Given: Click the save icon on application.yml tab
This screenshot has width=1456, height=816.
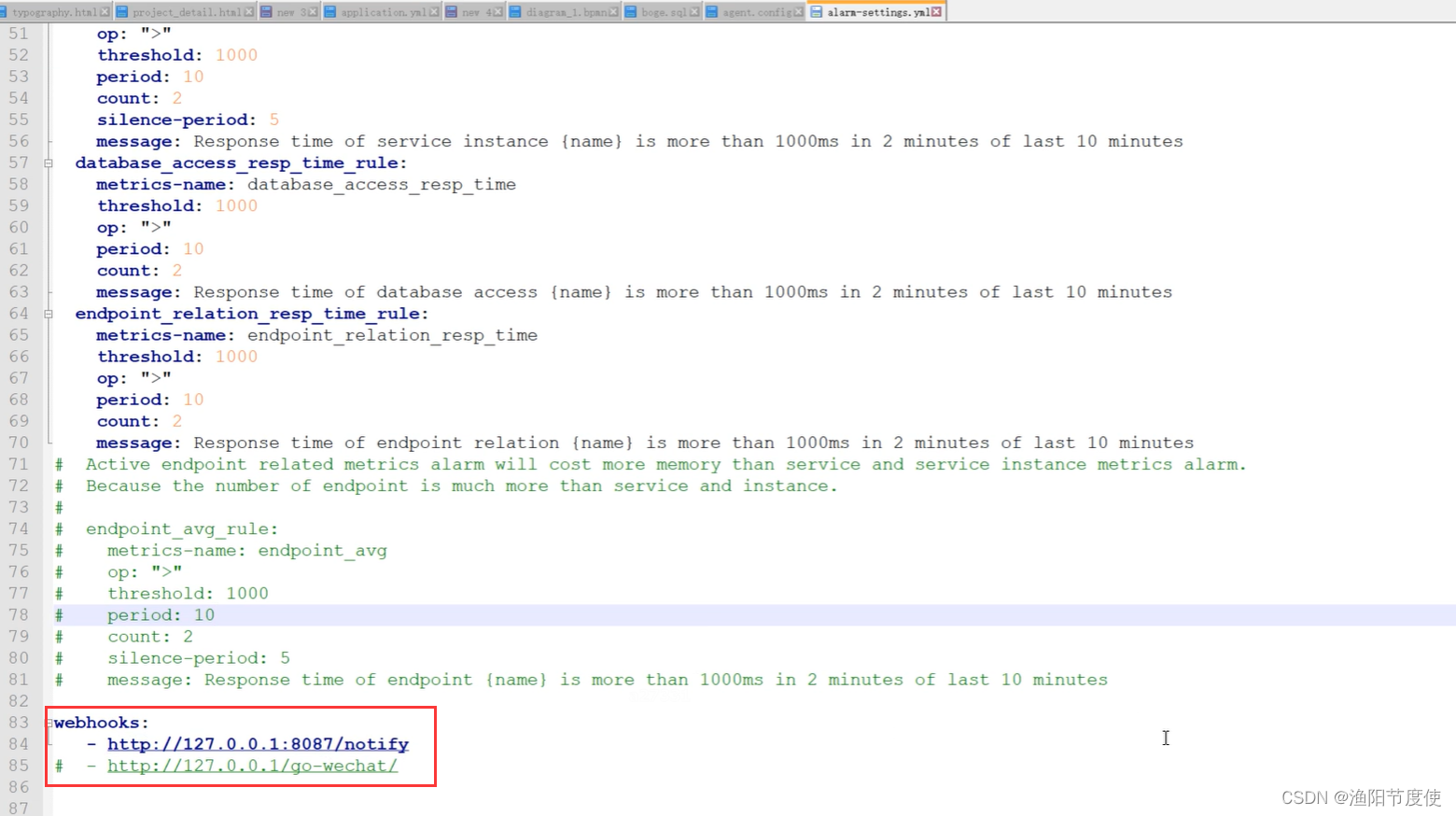Looking at the screenshot, I should click(x=329, y=12).
